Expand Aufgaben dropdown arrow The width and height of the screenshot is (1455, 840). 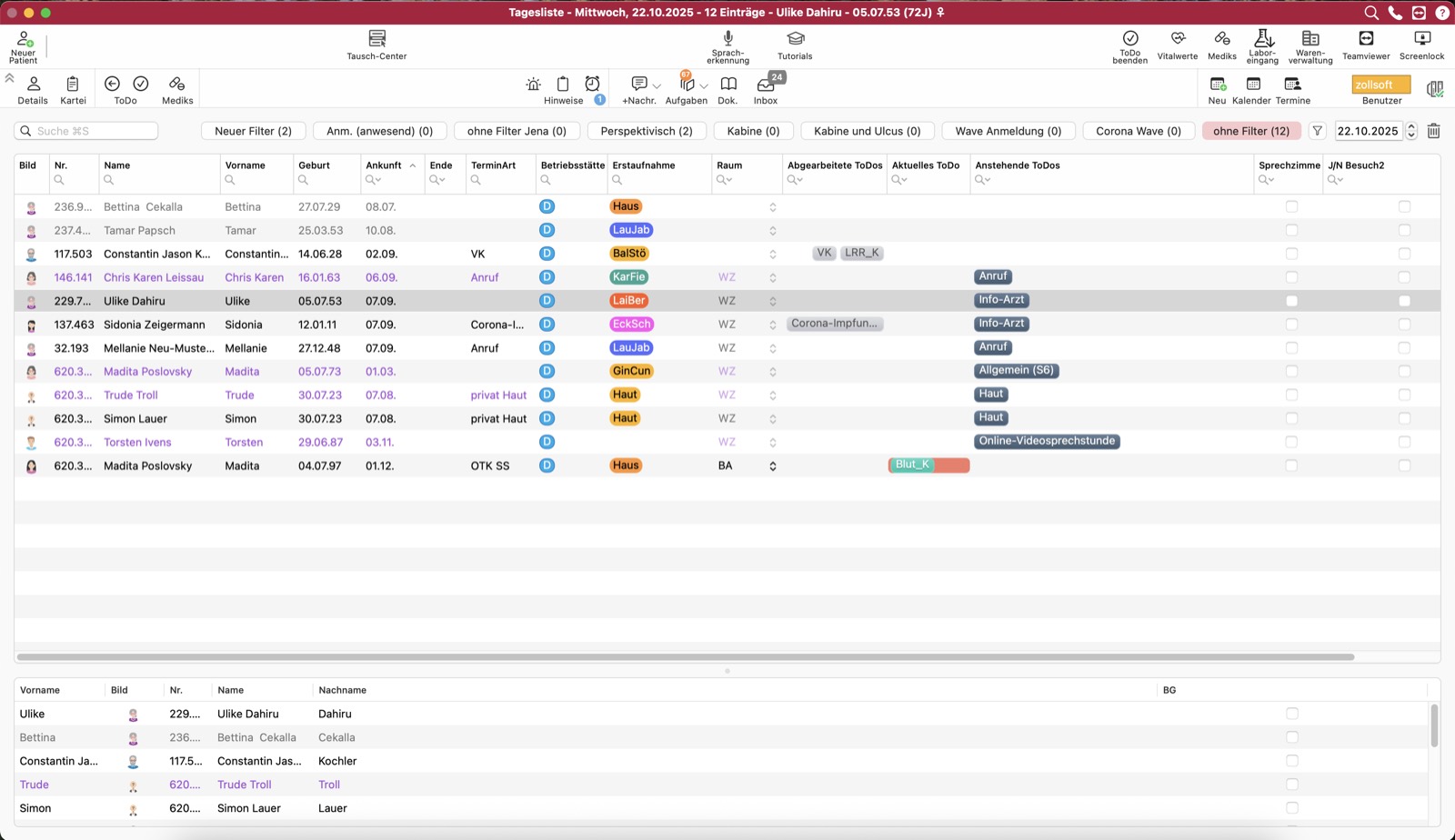click(703, 86)
